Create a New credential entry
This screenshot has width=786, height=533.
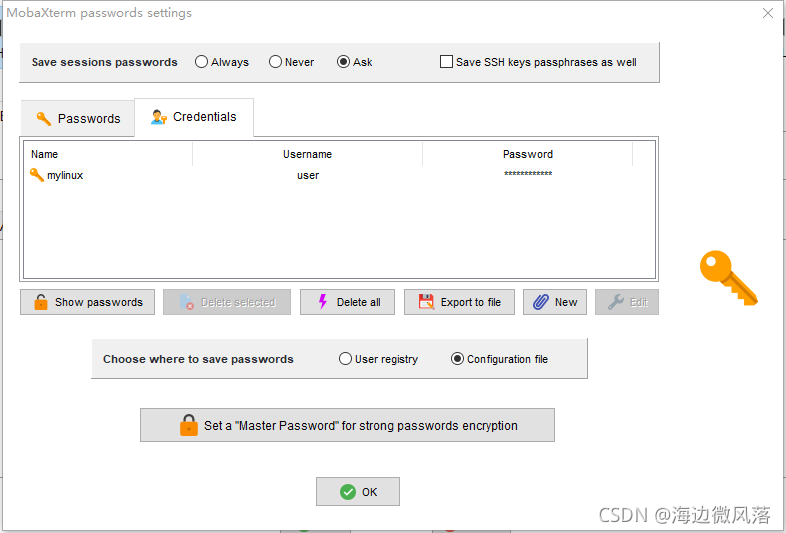click(x=554, y=302)
